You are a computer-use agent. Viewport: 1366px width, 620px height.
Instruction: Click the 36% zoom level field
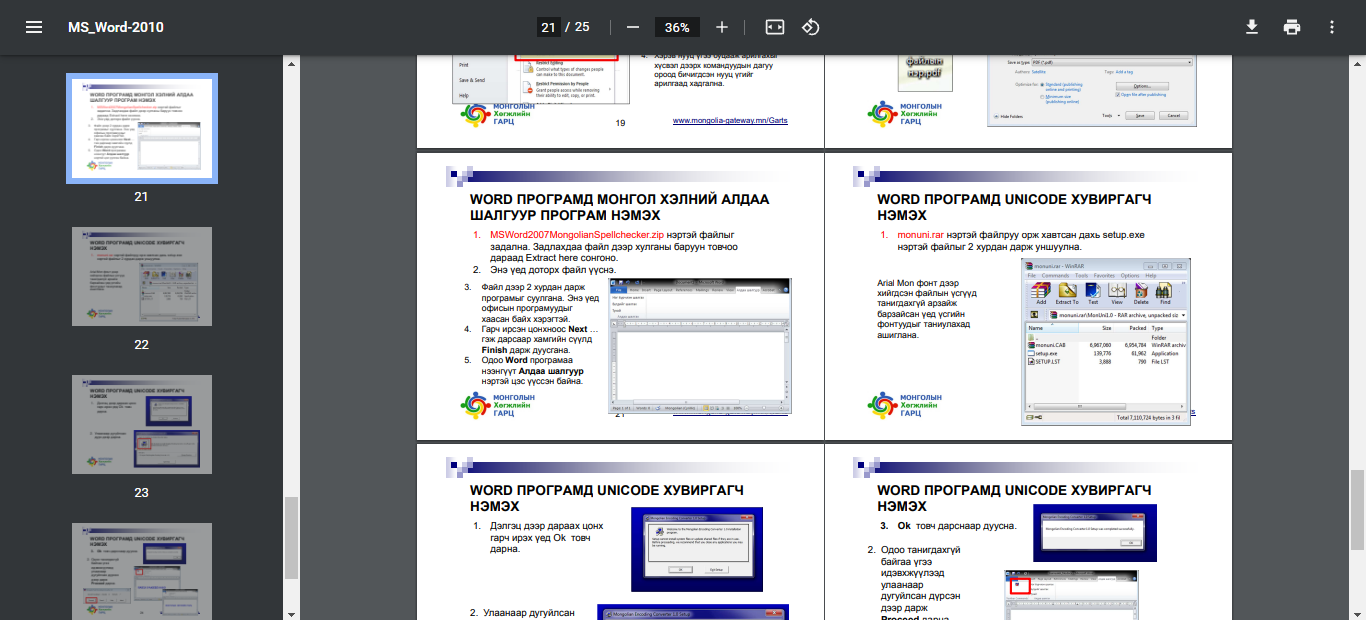tap(677, 27)
